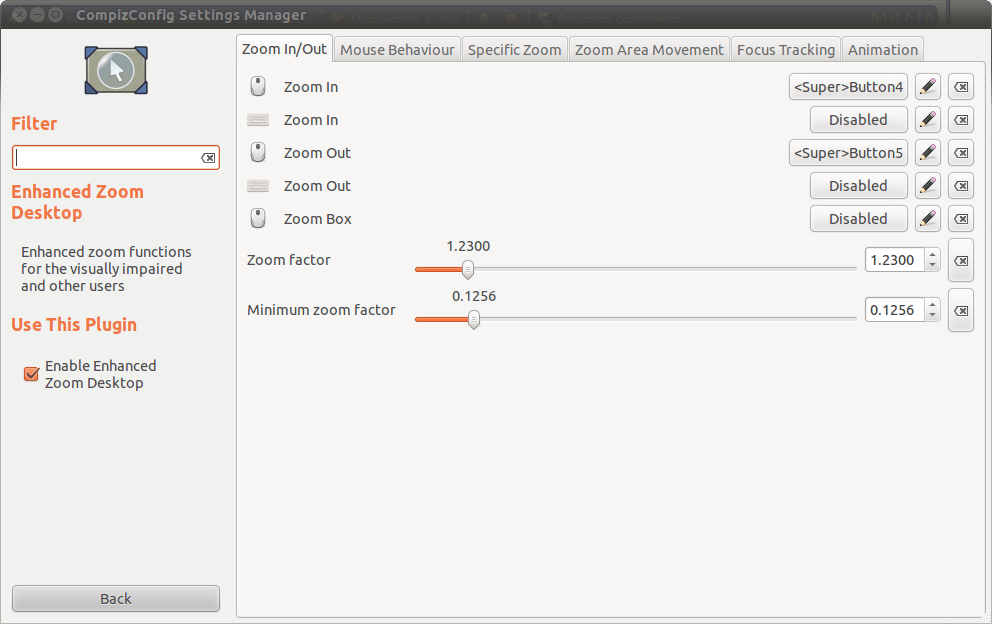This screenshot has width=992, height=624.
Task: Open the Focus Tracking tab
Action: [786, 49]
